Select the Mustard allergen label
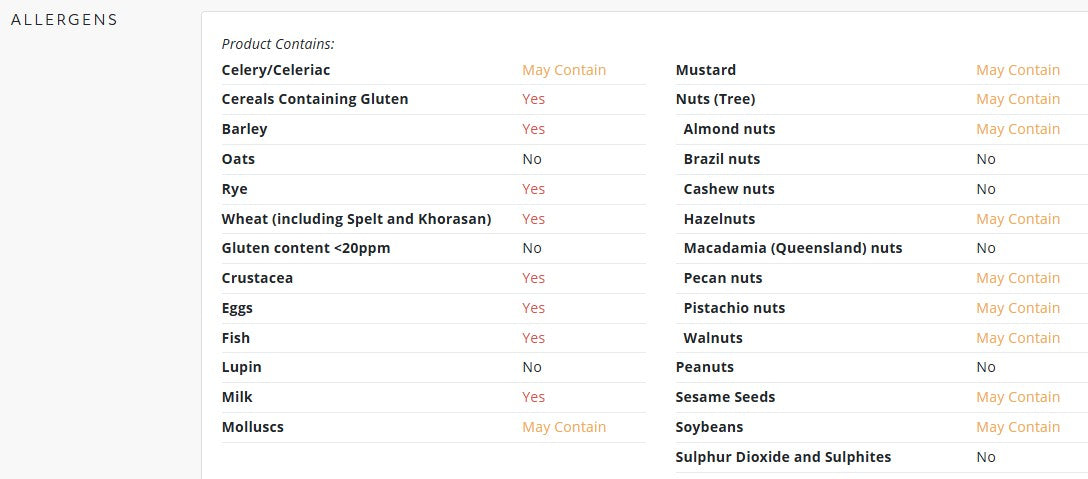Image resolution: width=1088 pixels, height=479 pixels. click(x=706, y=70)
